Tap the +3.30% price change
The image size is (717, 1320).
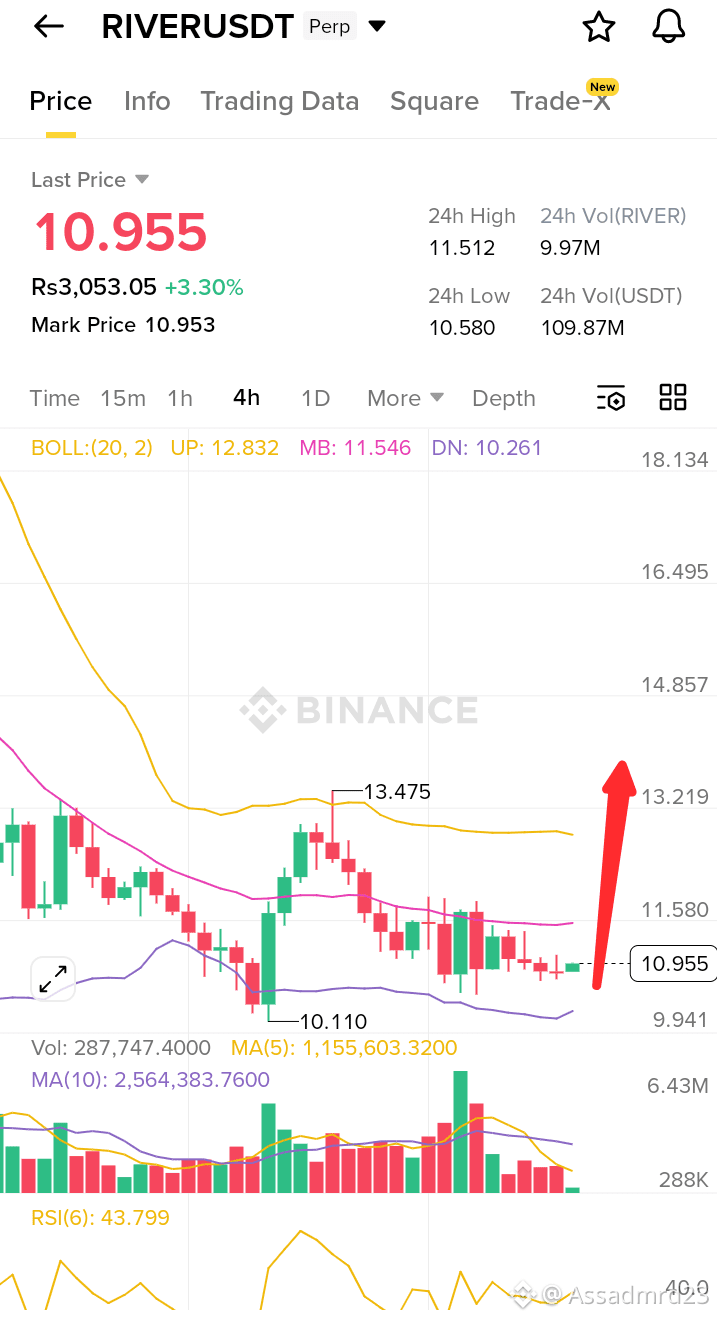(x=204, y=288)
